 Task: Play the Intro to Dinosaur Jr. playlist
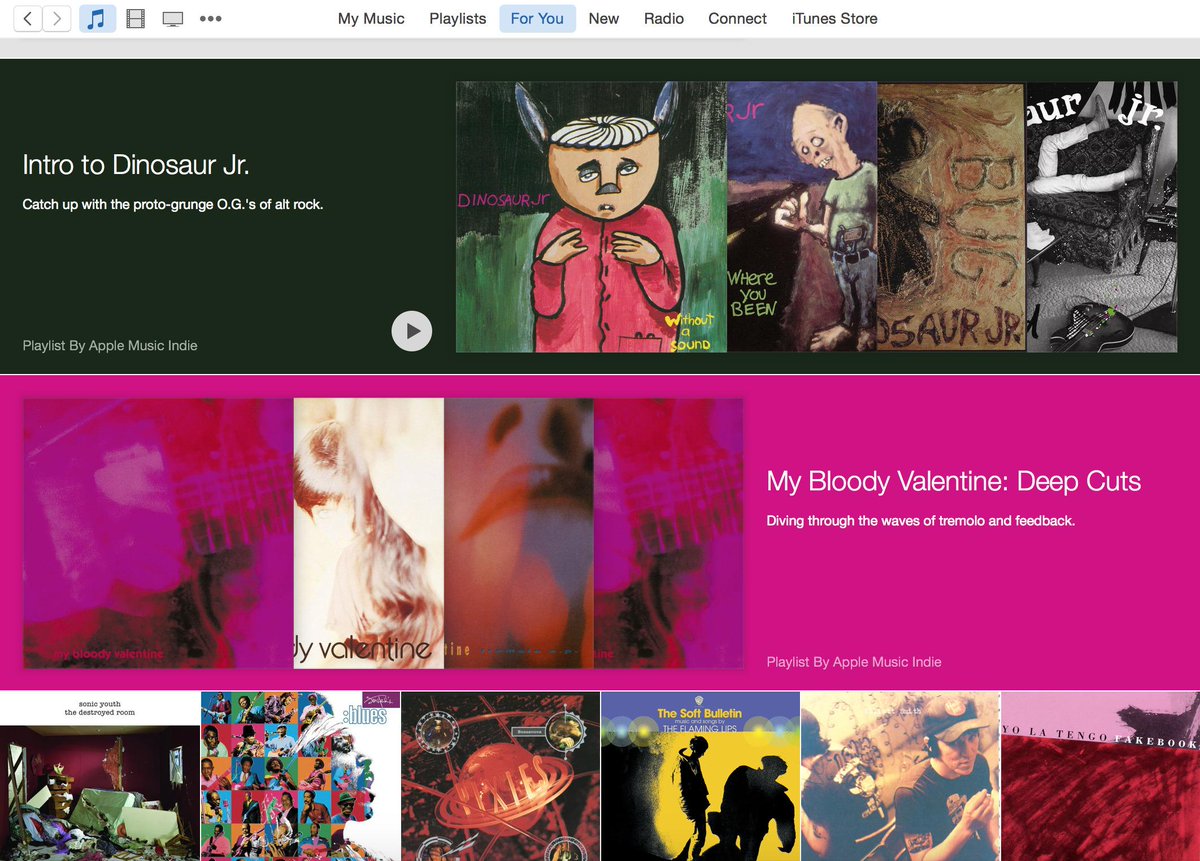(412, 331)
